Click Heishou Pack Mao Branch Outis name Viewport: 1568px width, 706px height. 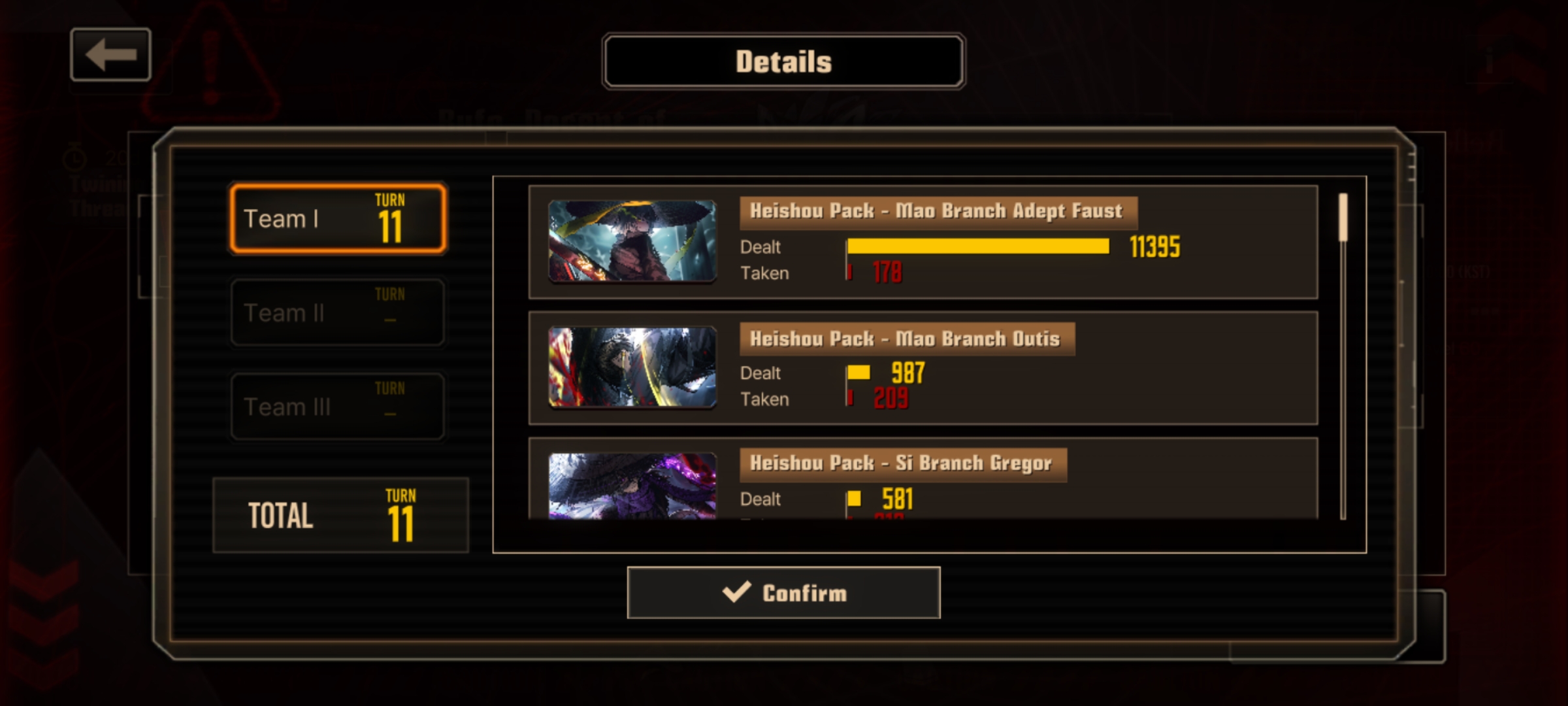[905, 339]
